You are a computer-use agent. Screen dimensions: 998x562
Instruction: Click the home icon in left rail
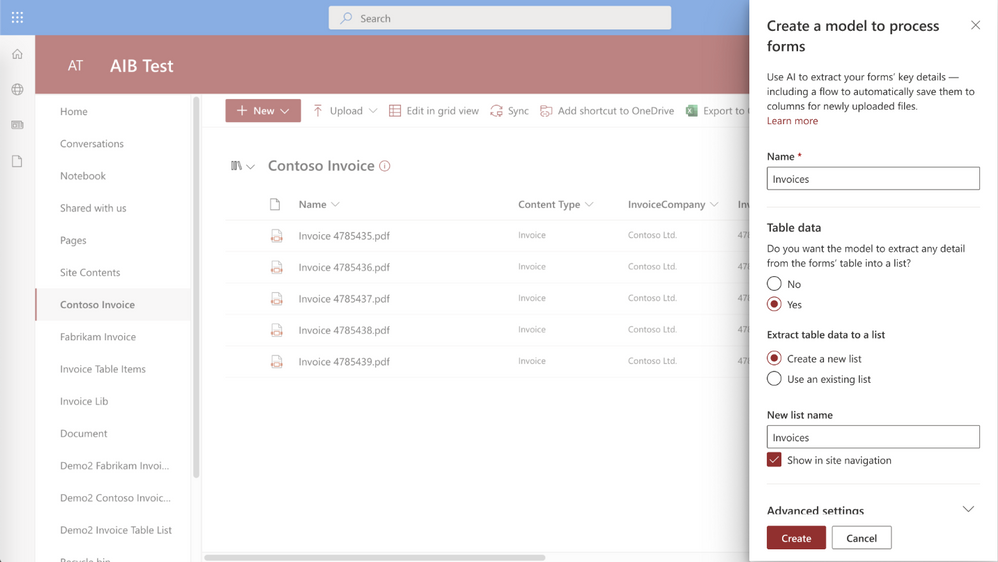(x=17, y=54)
